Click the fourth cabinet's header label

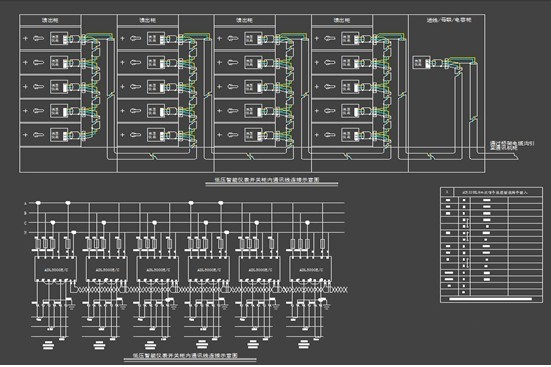pos(342,20)
